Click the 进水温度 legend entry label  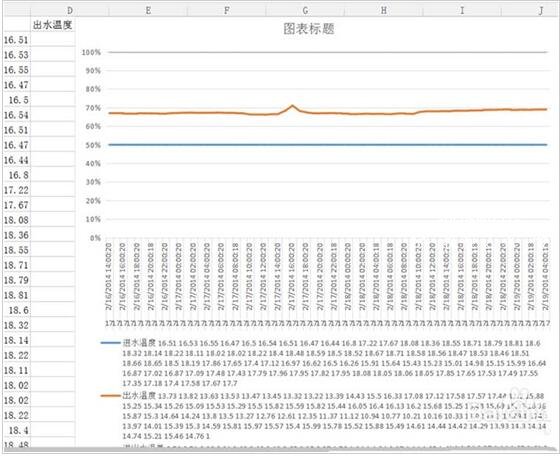[140, 343]
